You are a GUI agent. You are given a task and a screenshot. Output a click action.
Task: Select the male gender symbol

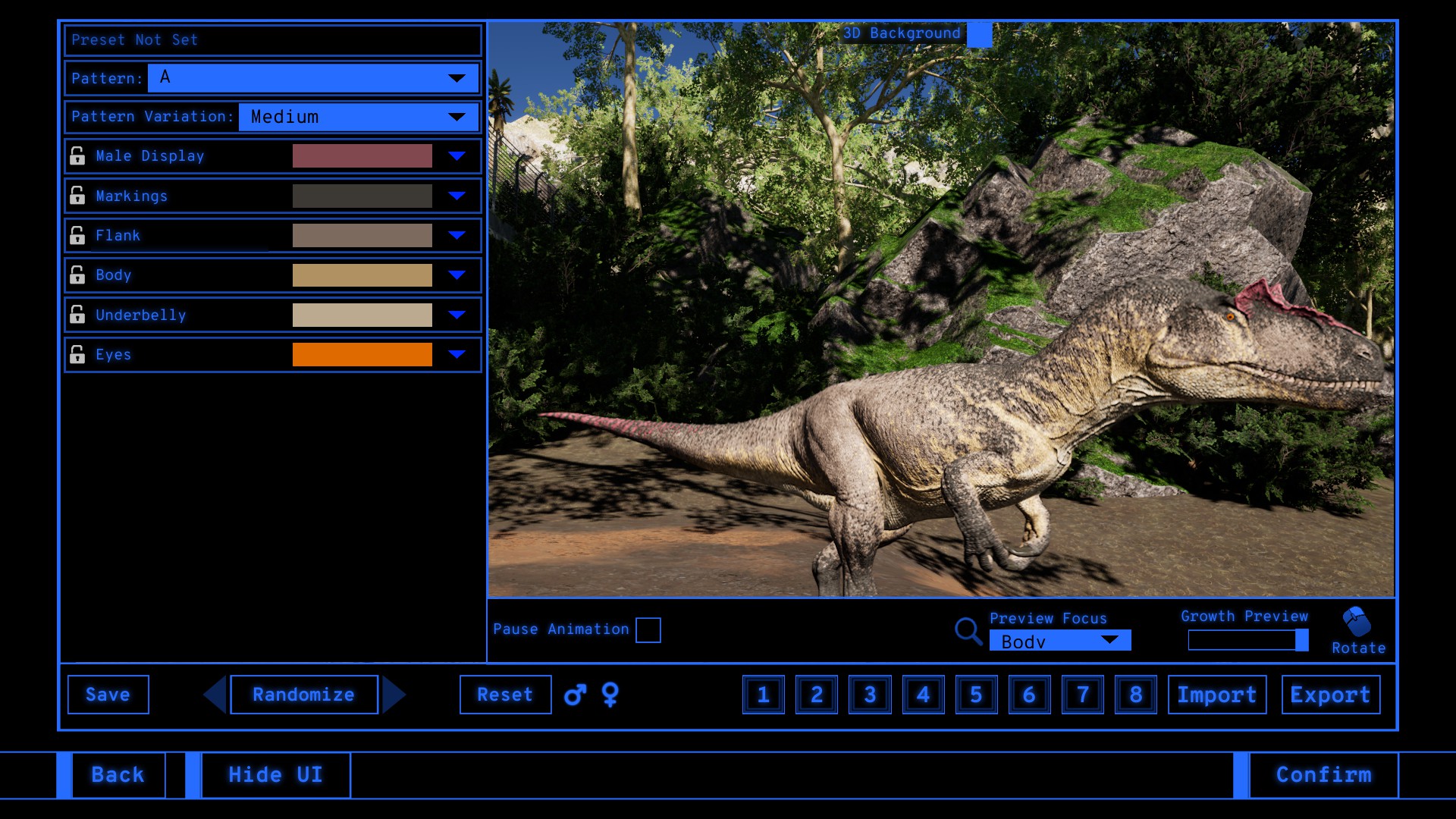coord(575,695)
